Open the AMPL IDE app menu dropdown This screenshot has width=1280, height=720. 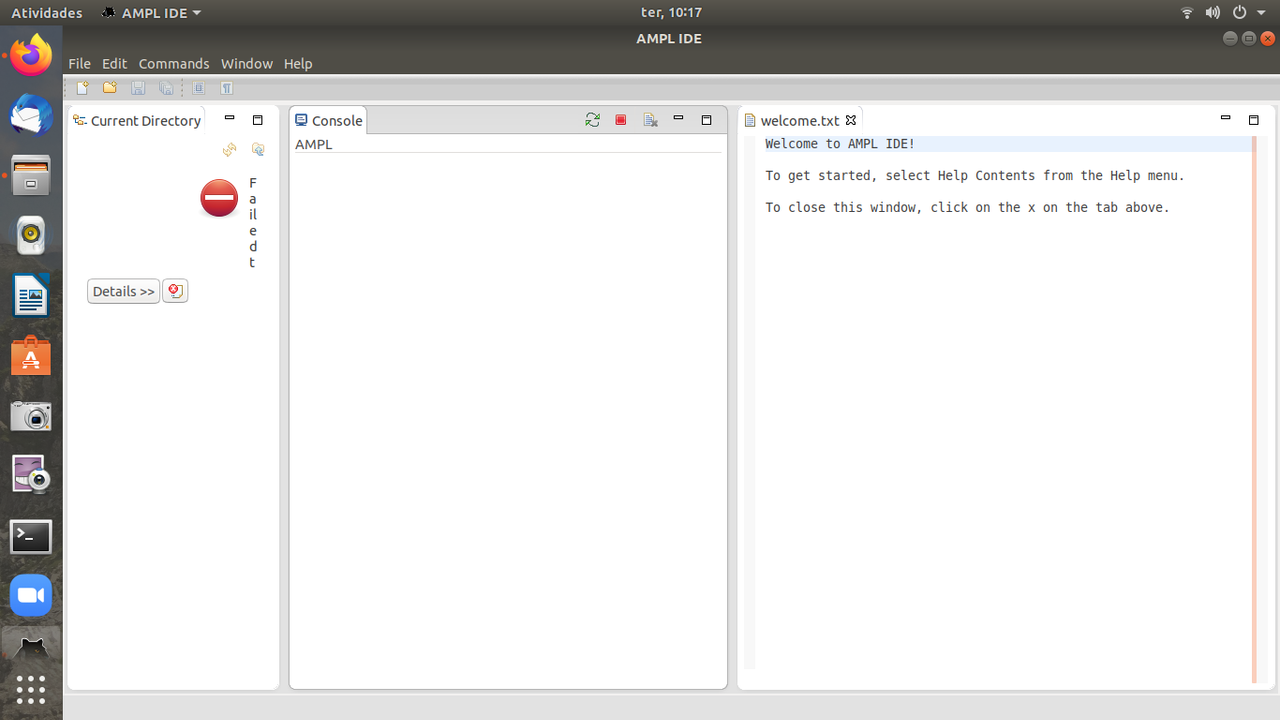point(151,13)
